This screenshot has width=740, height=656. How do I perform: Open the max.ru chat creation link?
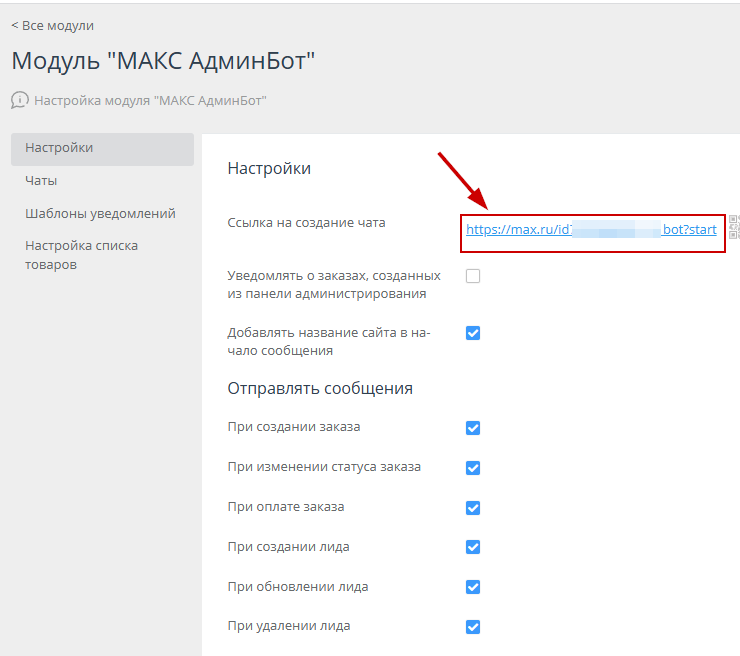coord(591,229)
